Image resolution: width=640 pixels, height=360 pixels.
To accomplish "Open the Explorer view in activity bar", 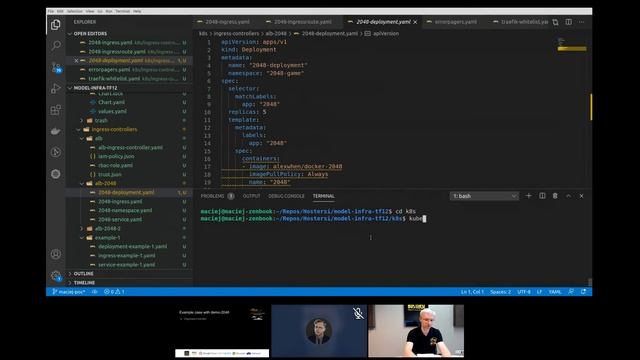I will (x=56, y=25).
